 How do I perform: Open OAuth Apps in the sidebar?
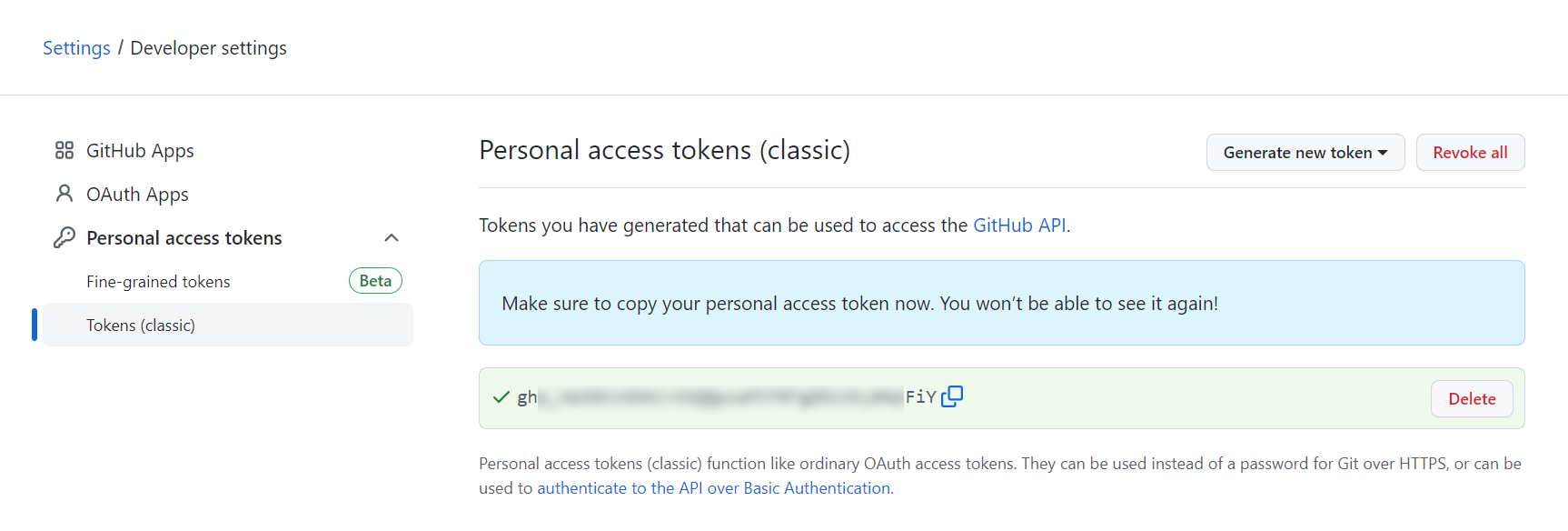(x=137, y=194)
